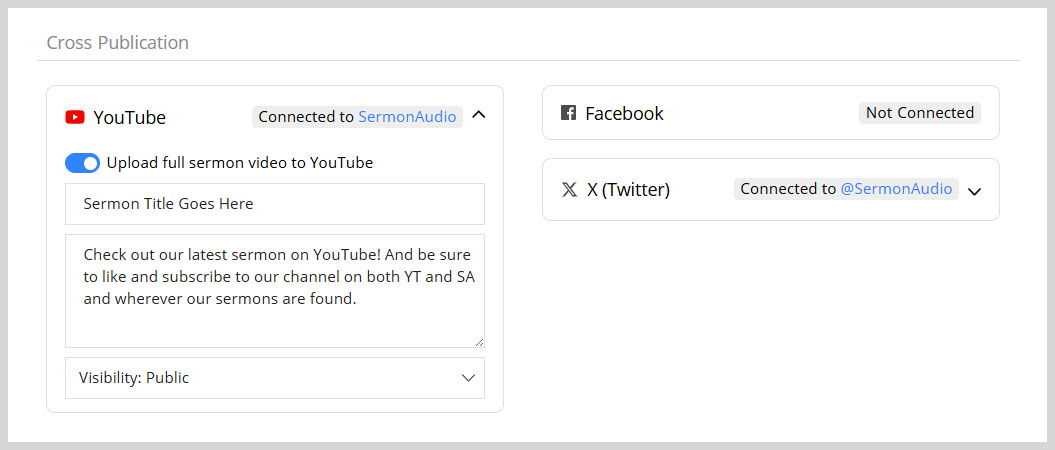Click the Visibility dropdown arrow
This screenshot has width=1055, height=450.
tap(468, 378)
